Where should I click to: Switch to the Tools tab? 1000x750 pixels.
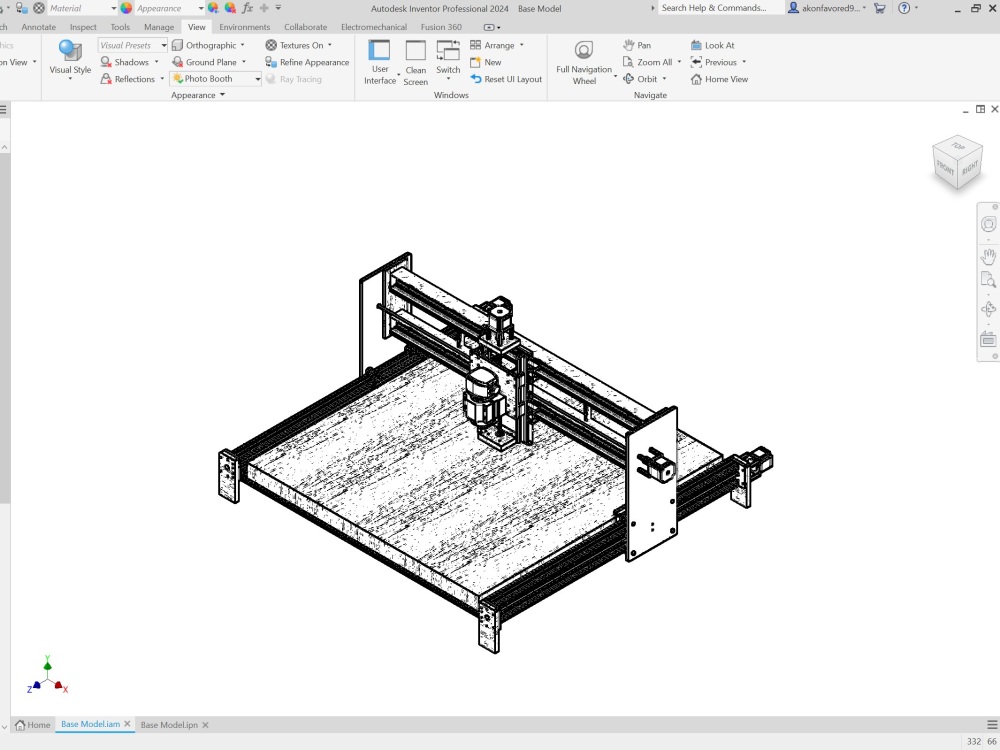click(120, 27)
